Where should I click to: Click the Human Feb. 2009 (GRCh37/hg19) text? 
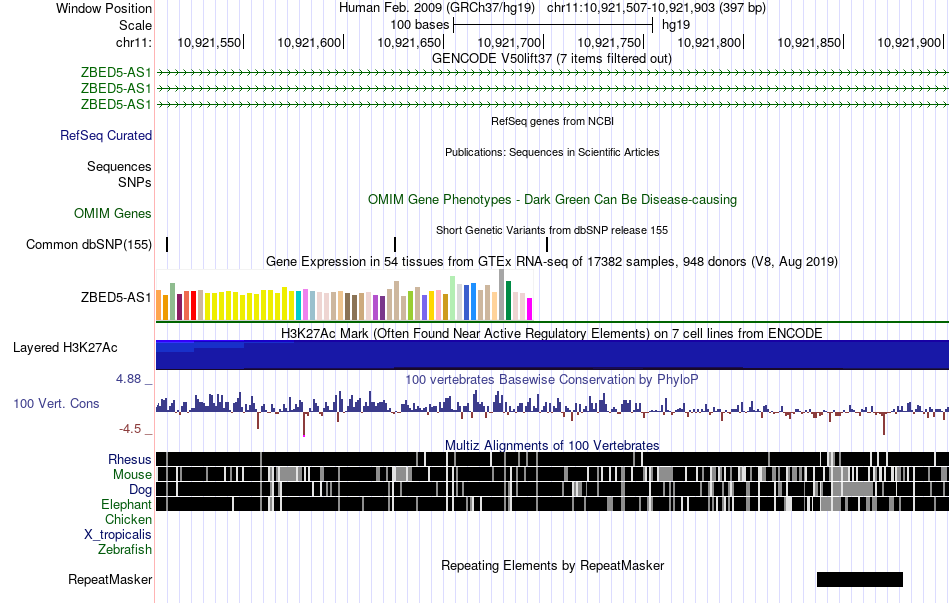[437, 8]
